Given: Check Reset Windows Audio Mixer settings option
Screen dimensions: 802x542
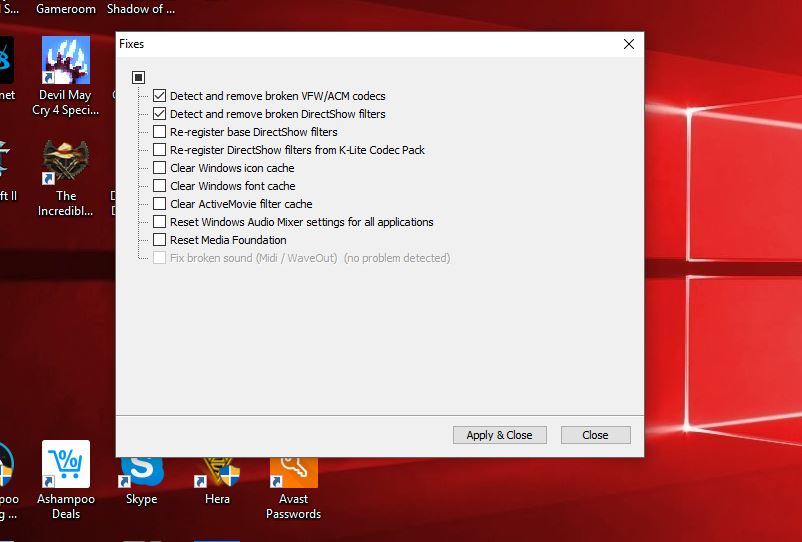Looking at the screenshot, I should coord(160,222).
